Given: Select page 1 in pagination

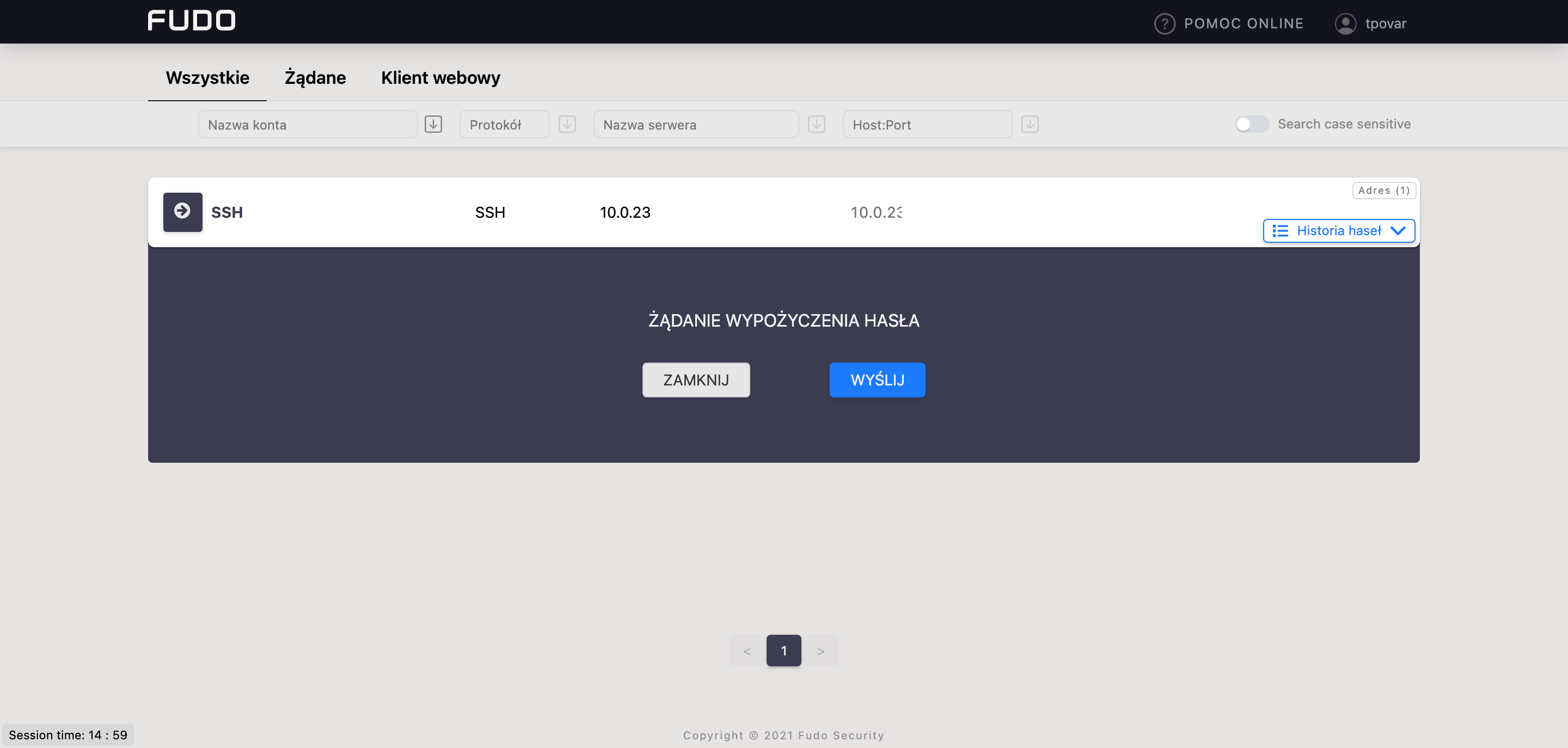Looking at the screenshot, I should click(783, 651).
